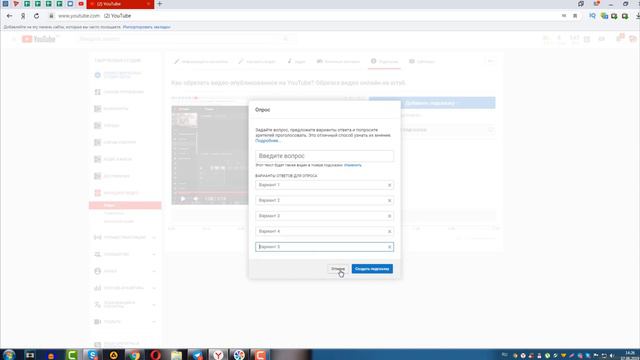Click the 'Вариант 1' answer field
The image size is (640, 360).
coord(324,185)
